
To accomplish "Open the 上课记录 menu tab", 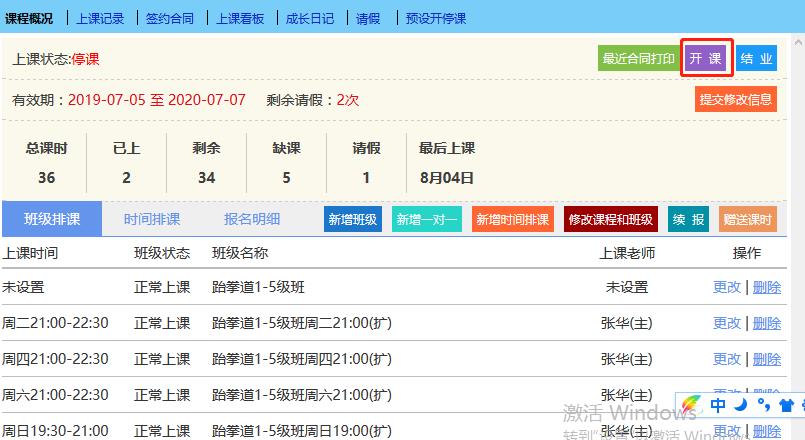I will coord(101,18).
